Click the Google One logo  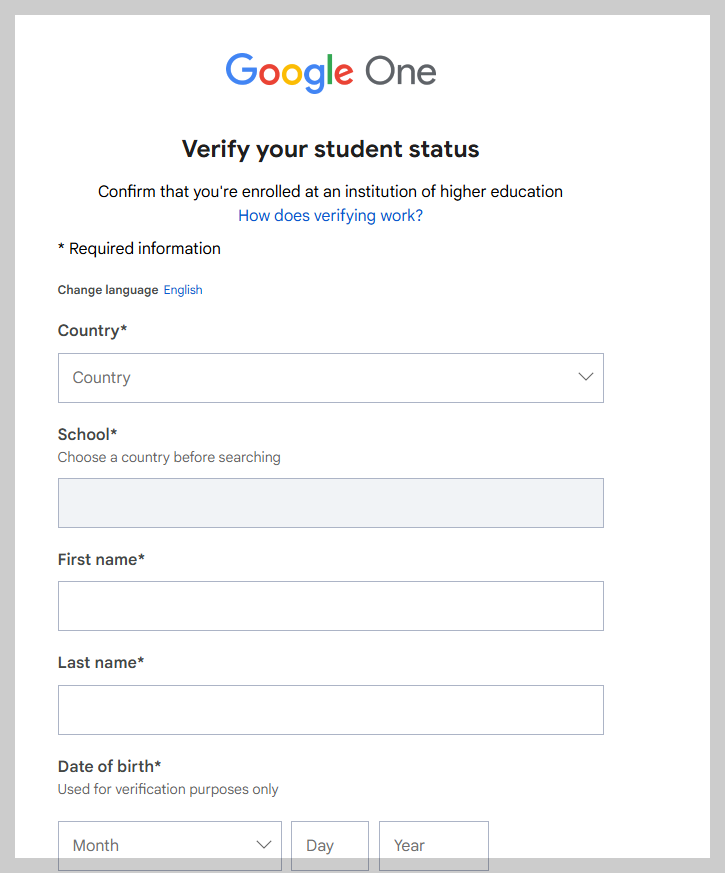pyautogui.click(x=330, y=72)
